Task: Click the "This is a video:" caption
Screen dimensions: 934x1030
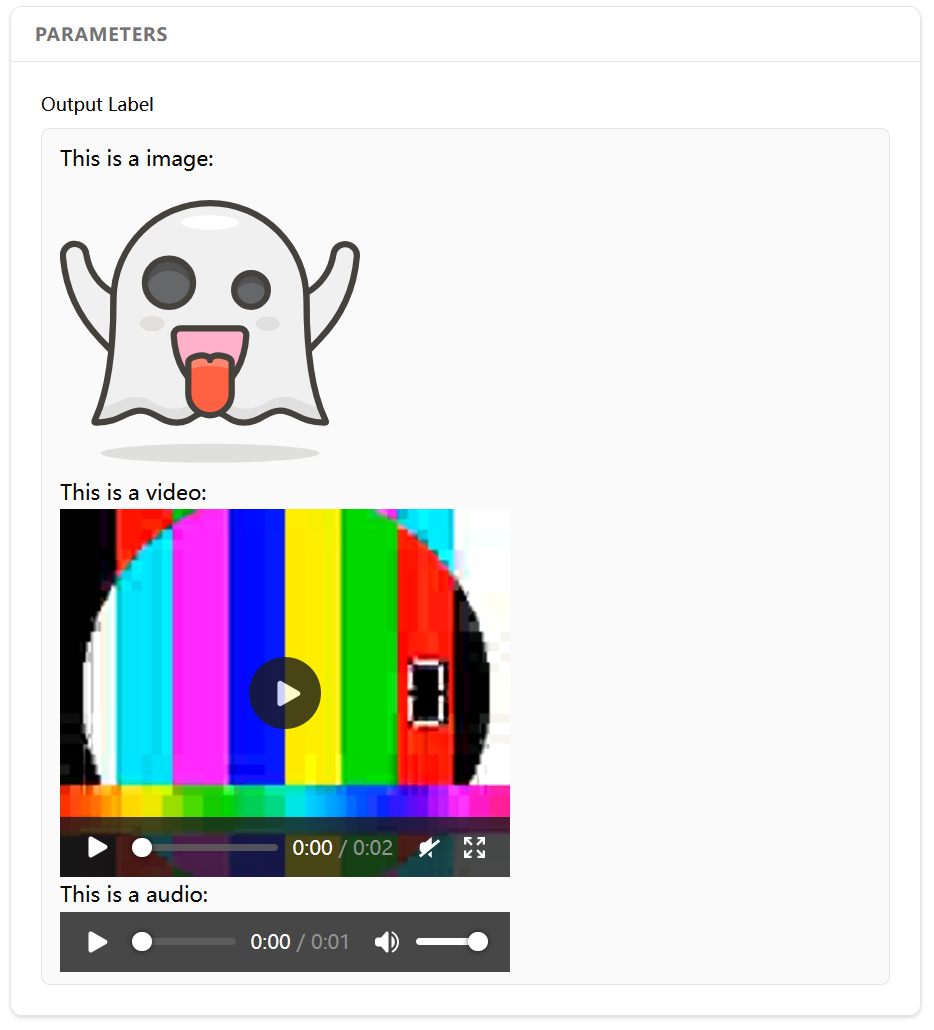Action: point(134,492)
